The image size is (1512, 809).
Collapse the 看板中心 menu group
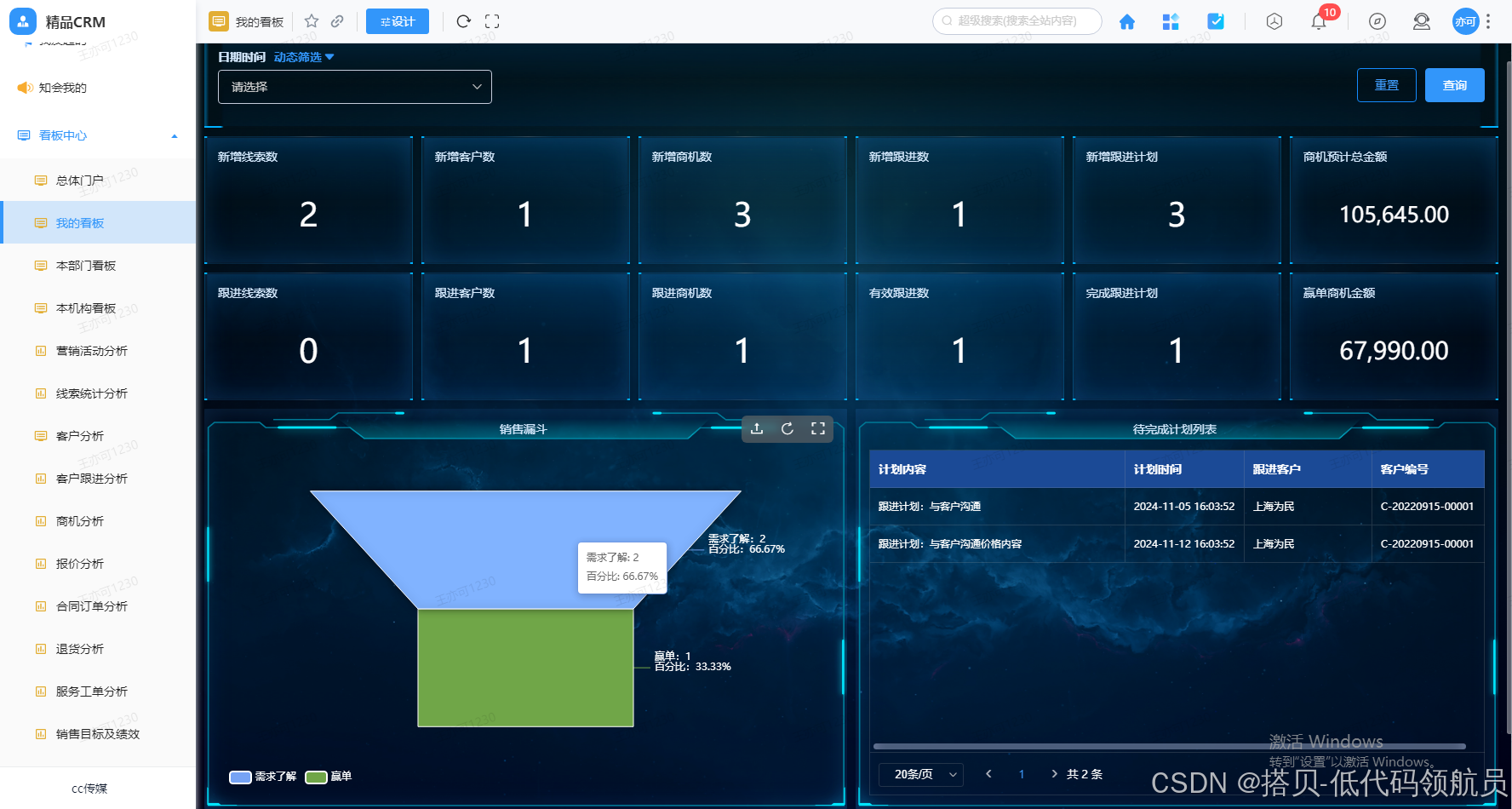click(x=175, y=136)
